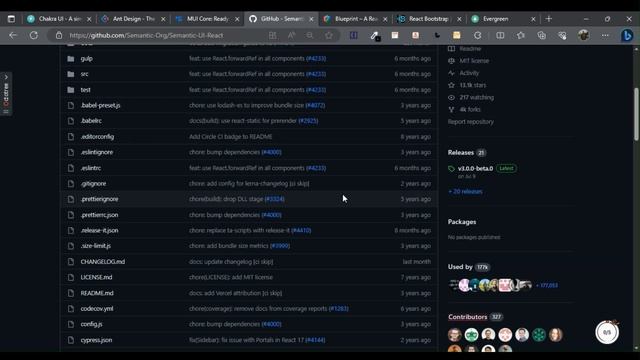Screen dimensions: 640x360
Task: Click file icon beside CHANGELOG.md
Action: [71, 262]
